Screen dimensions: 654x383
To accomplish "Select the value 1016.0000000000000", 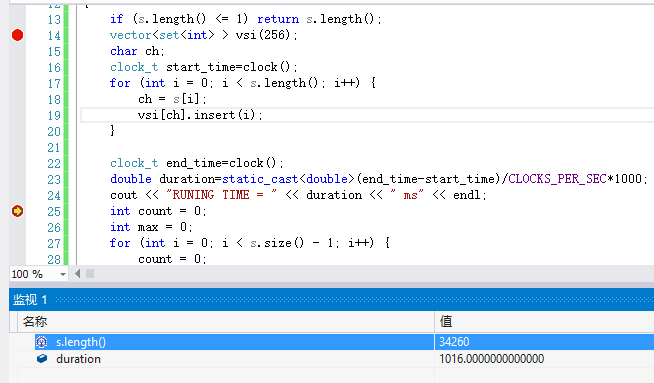I will click(x=492, y=359).
